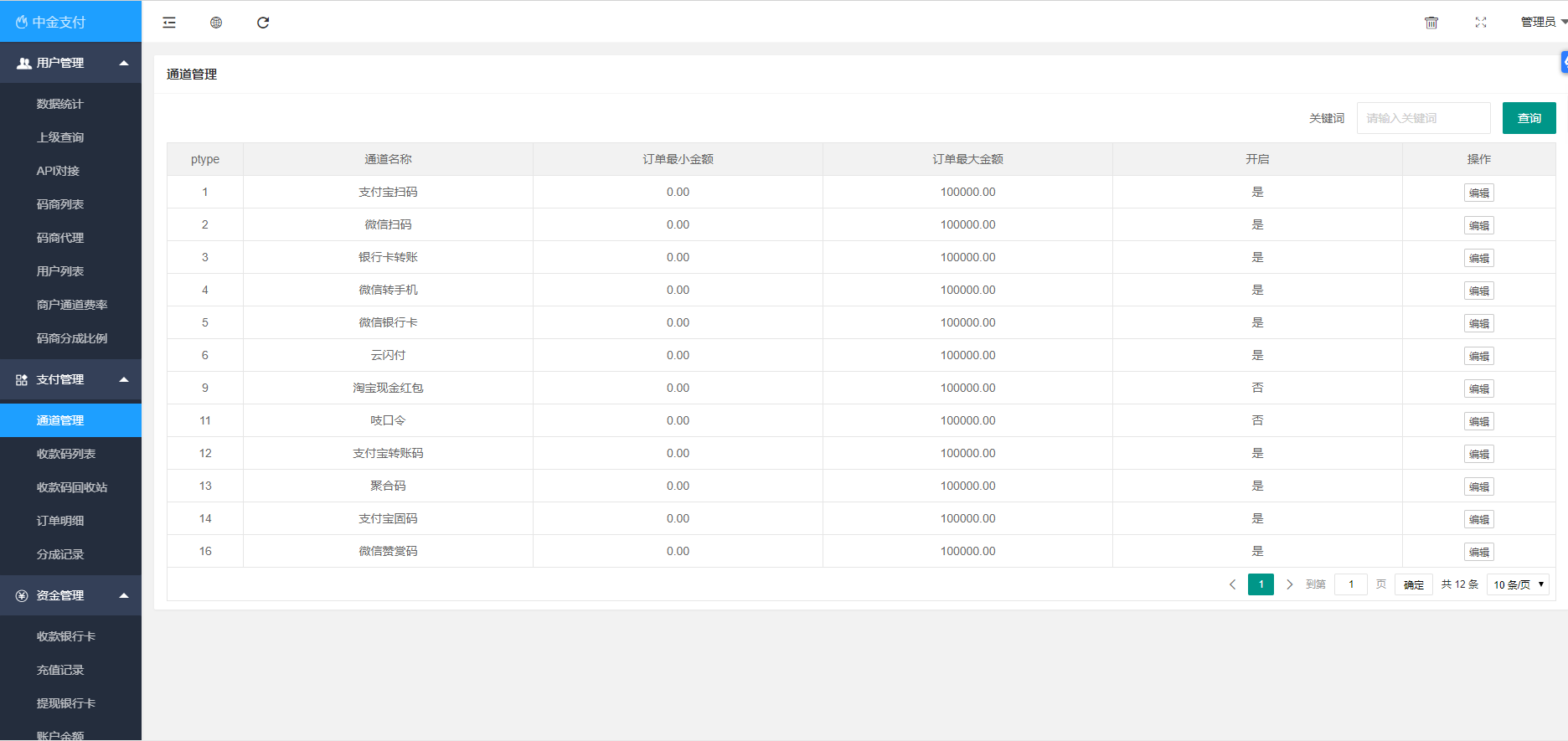
Task: Click the 中金支付 logo
Action: tap(52, 22)
